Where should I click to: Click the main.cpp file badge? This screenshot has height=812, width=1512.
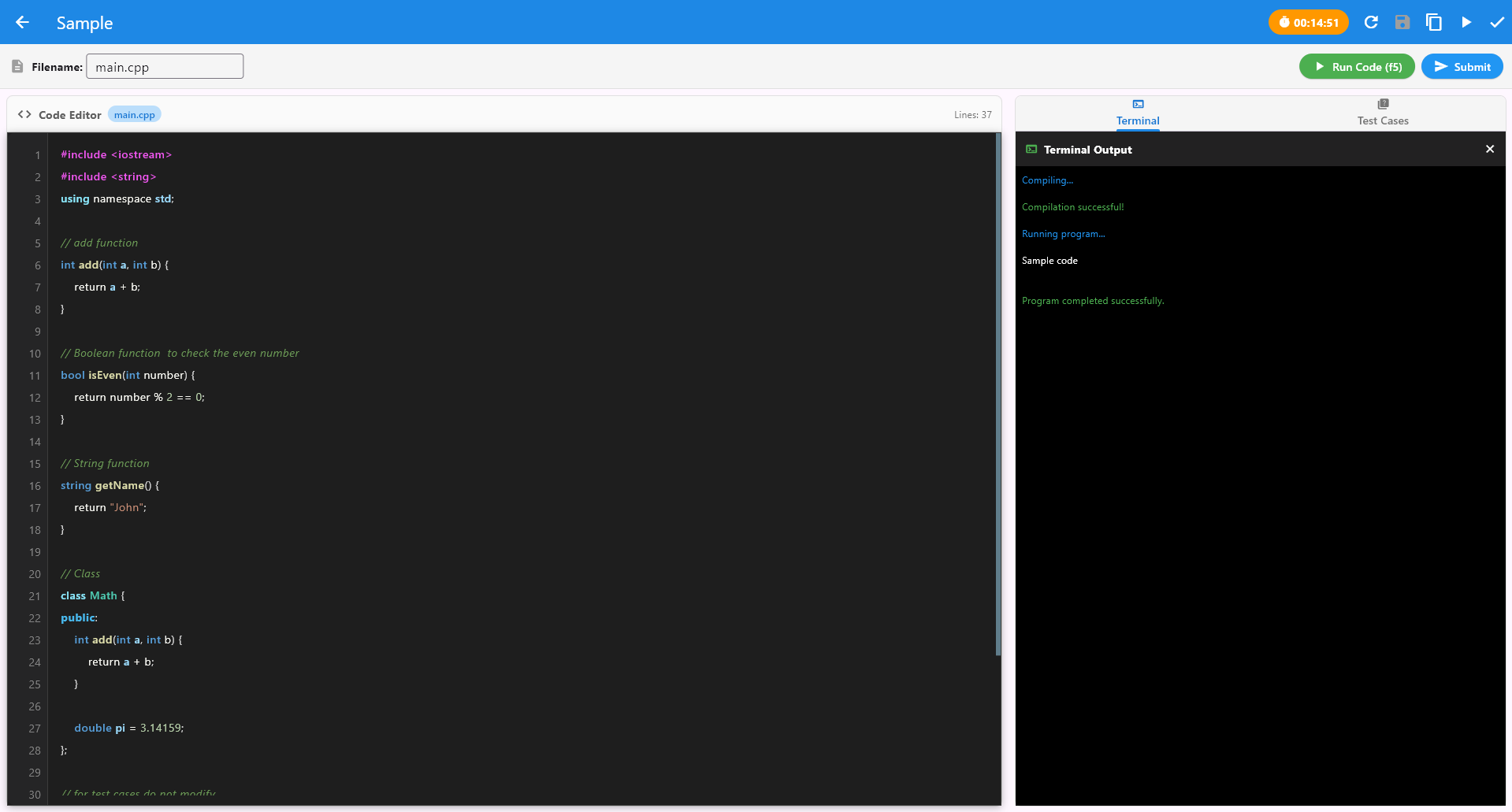pyautogui.click(x=134, y=115)
